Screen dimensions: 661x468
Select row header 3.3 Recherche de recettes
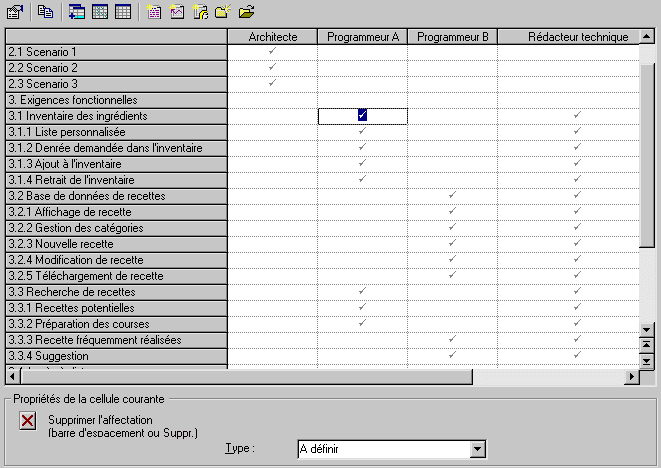point(115,292)
